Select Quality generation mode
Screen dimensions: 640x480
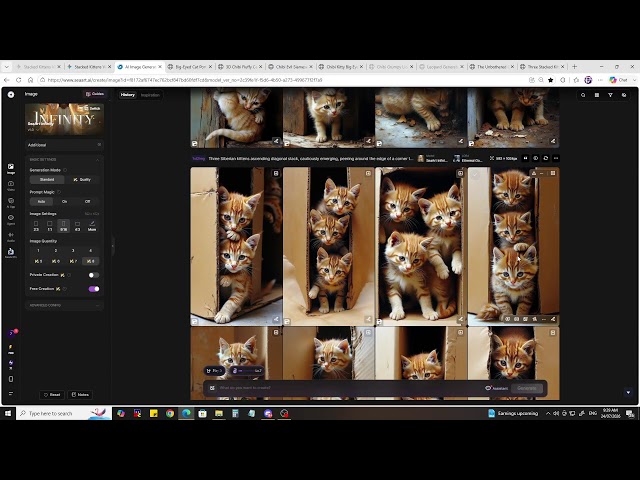click(82, 180)
